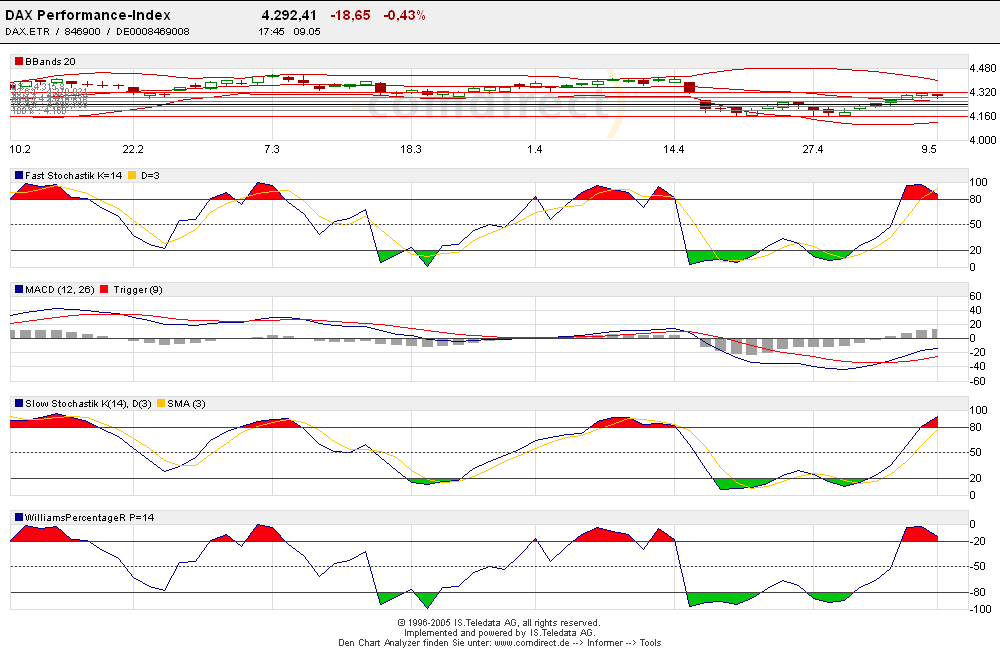This screenshot has height=648, width=1000.
Task: Click the WKN number 846900
Action: click(x=82, y=31)
